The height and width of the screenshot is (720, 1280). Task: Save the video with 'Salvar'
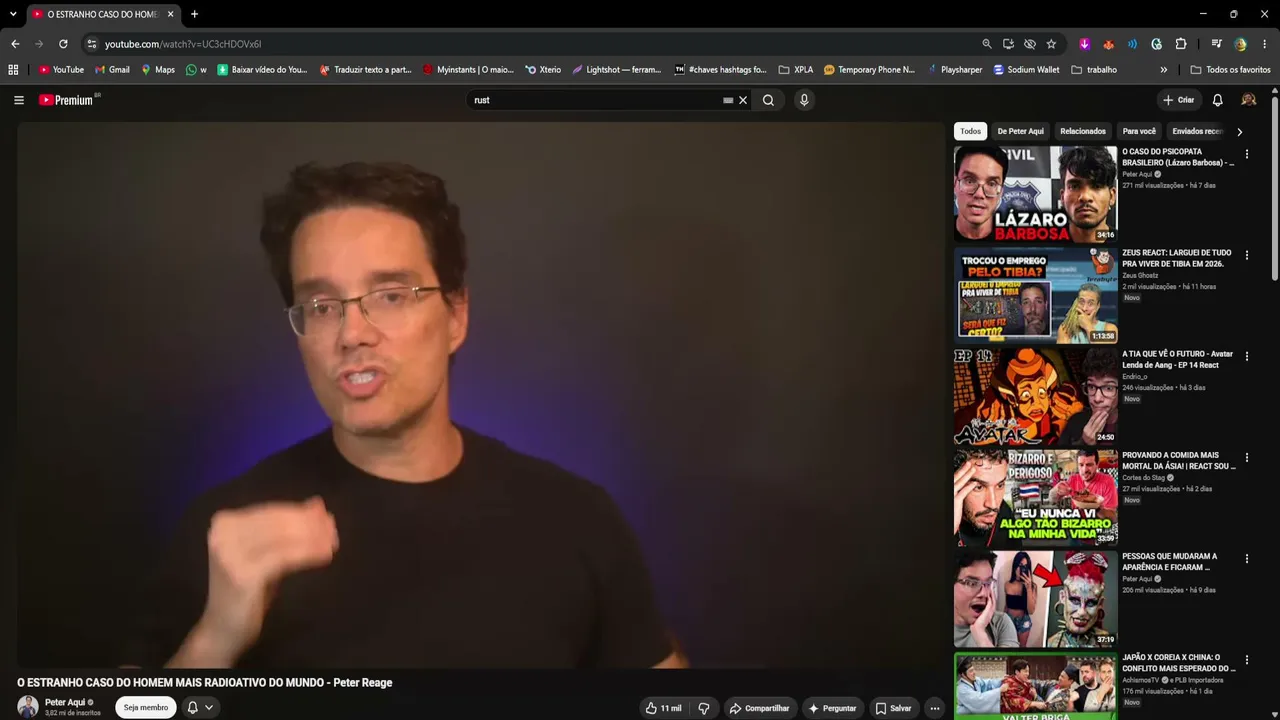click(893, 708)
